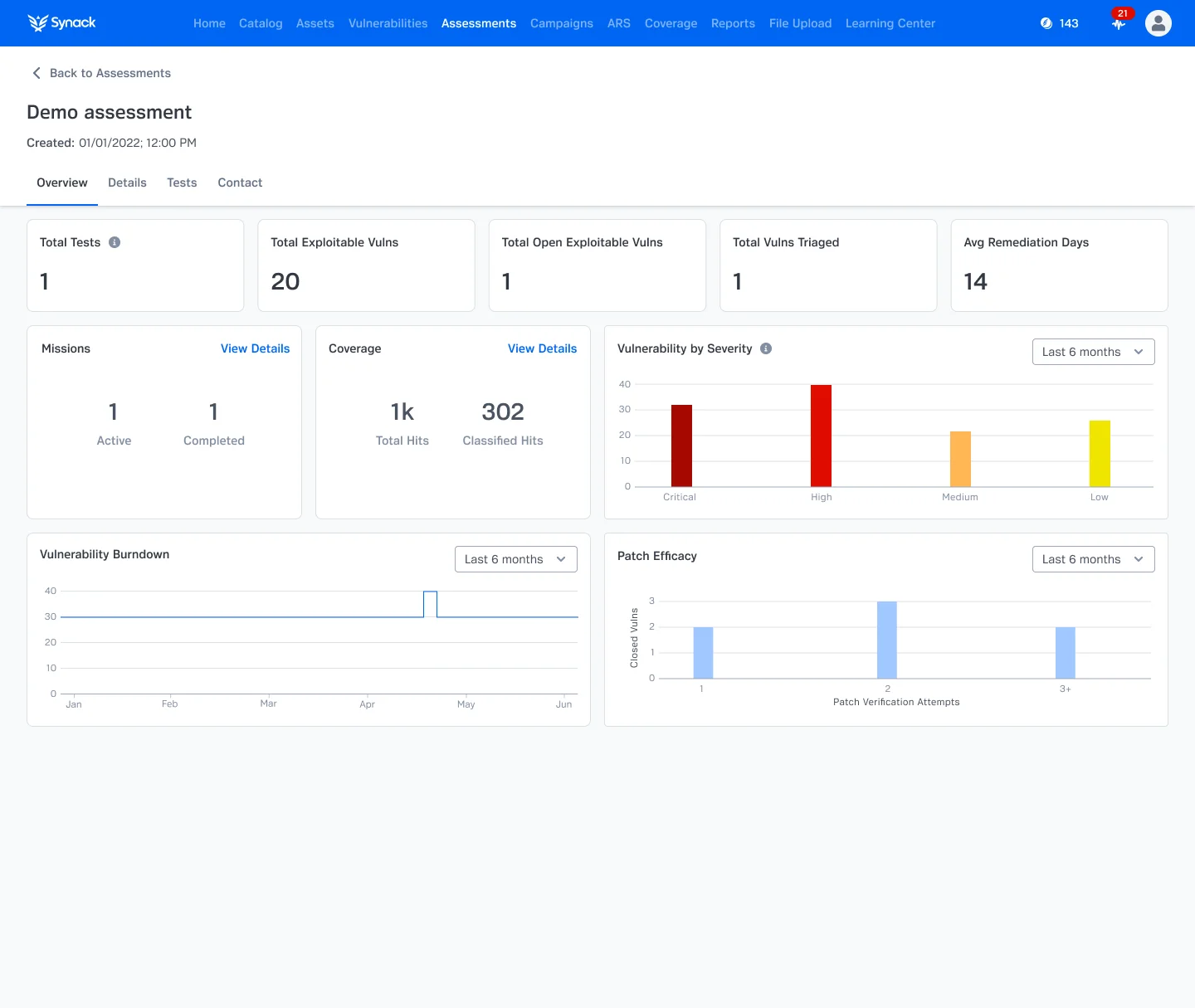
Task: Open the Contact tab
Action: pyautogui.click(x=240, y=183)
